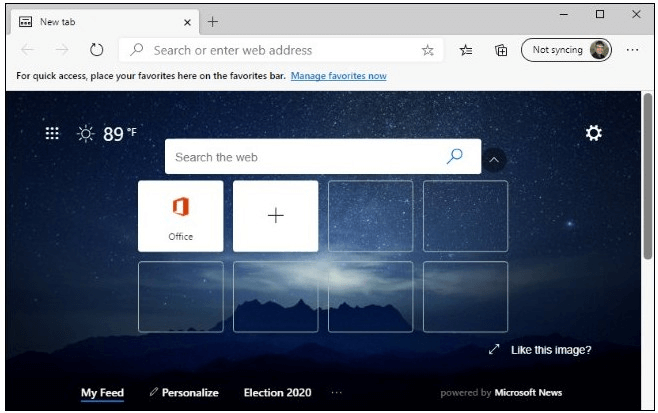Click the weather 89°F widget
Image resolution: width=658 pixels, height=413 pixels.
coord(108,134)
